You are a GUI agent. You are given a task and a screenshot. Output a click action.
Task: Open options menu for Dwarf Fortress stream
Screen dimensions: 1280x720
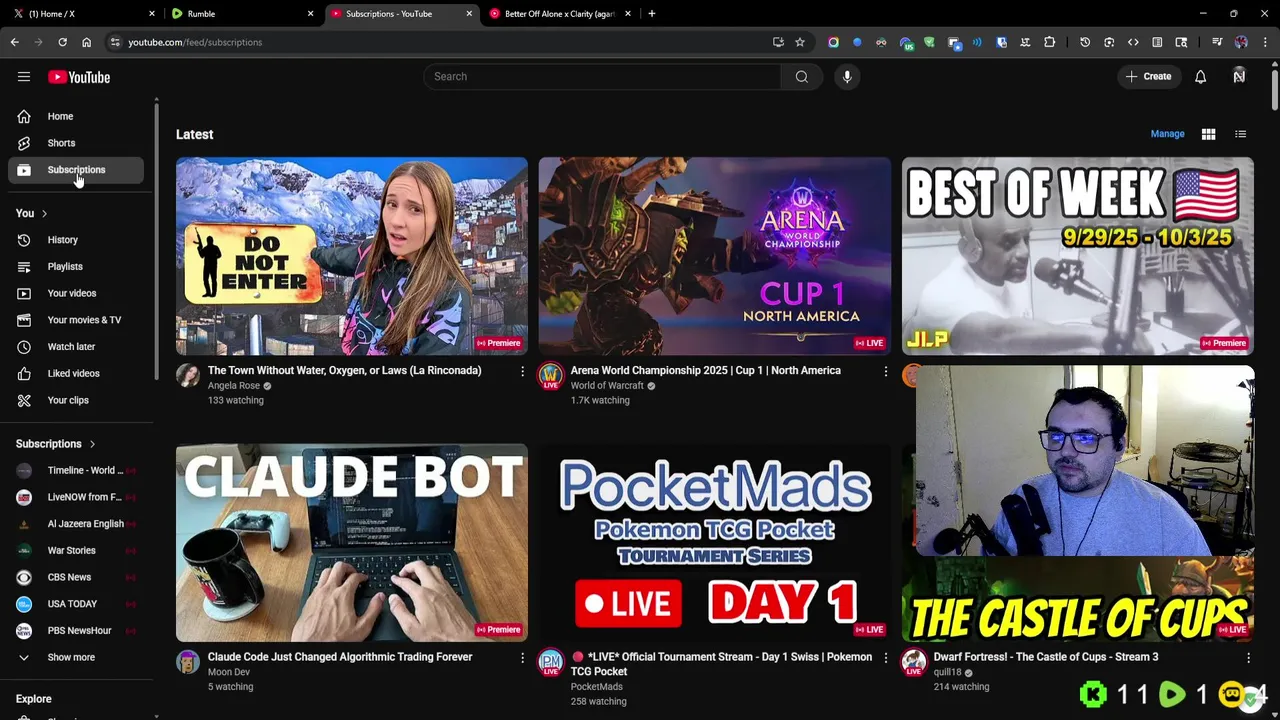pyautogui.click(x=1248, y=658)
